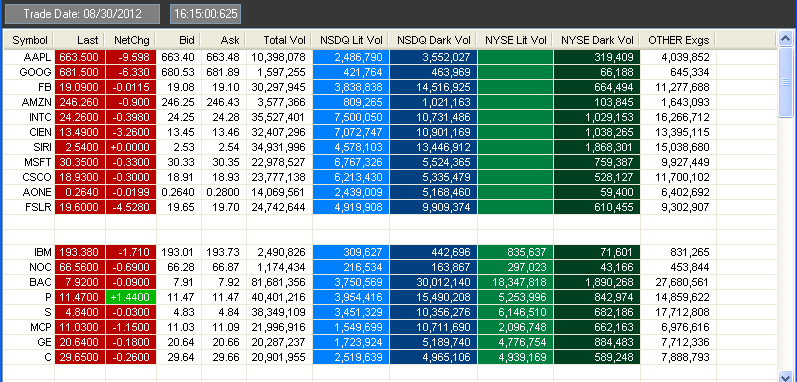Click FB NSDQ dark volume 14,516,925

click(434, 87)
